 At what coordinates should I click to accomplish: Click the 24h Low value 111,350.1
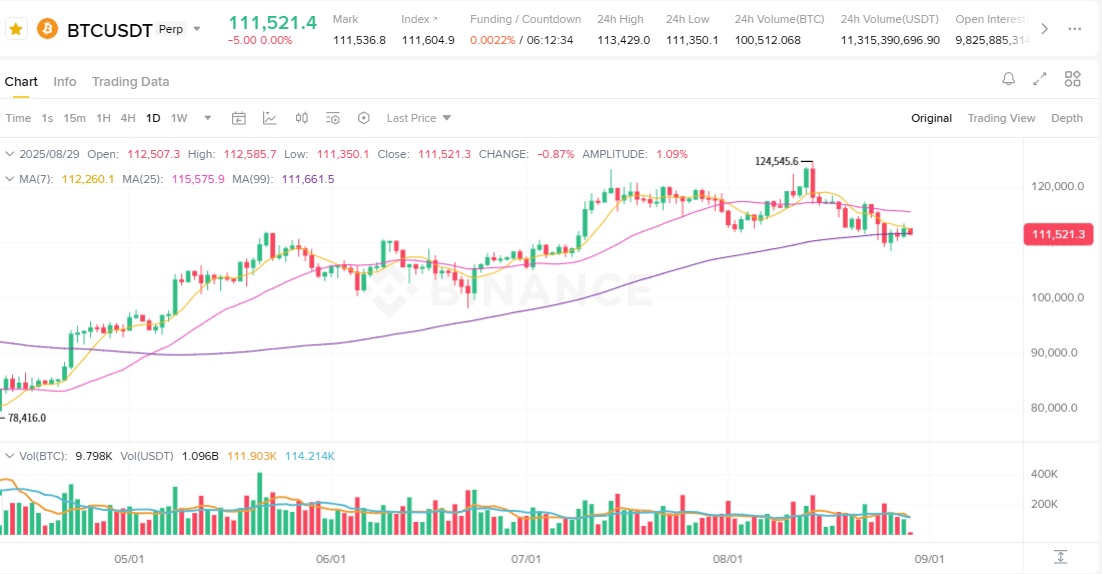692,40
